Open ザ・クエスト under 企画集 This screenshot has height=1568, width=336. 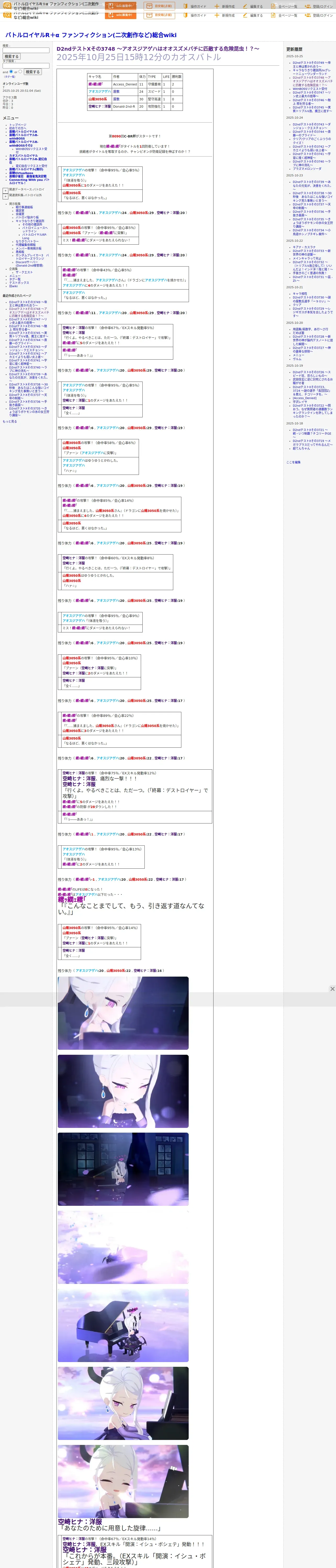point(24,272)
